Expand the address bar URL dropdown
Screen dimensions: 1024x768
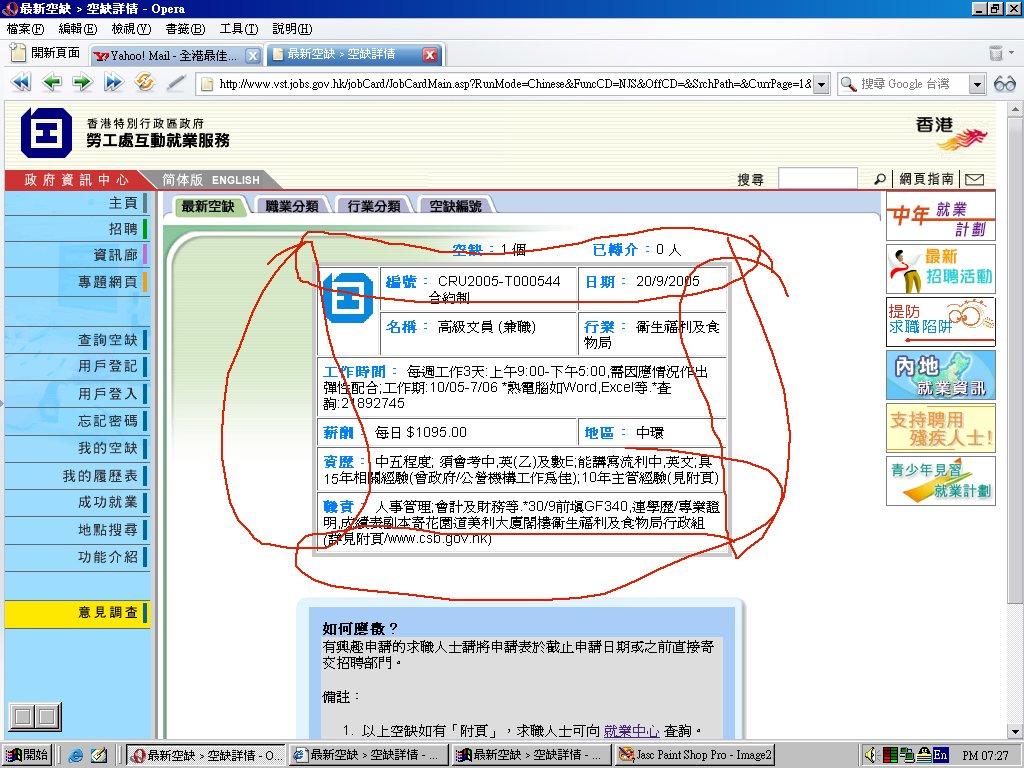click(821, 84)
